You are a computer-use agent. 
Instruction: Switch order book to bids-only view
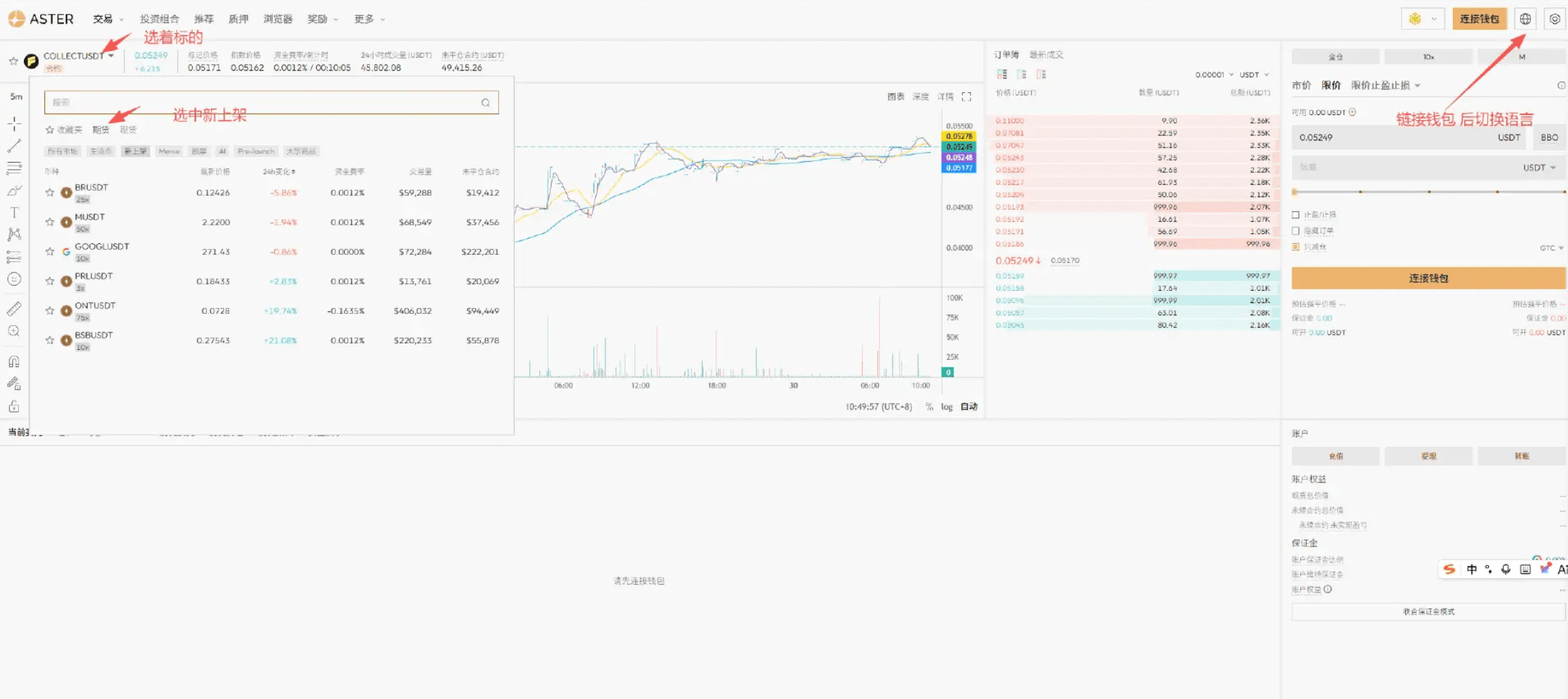(1021, 73)
